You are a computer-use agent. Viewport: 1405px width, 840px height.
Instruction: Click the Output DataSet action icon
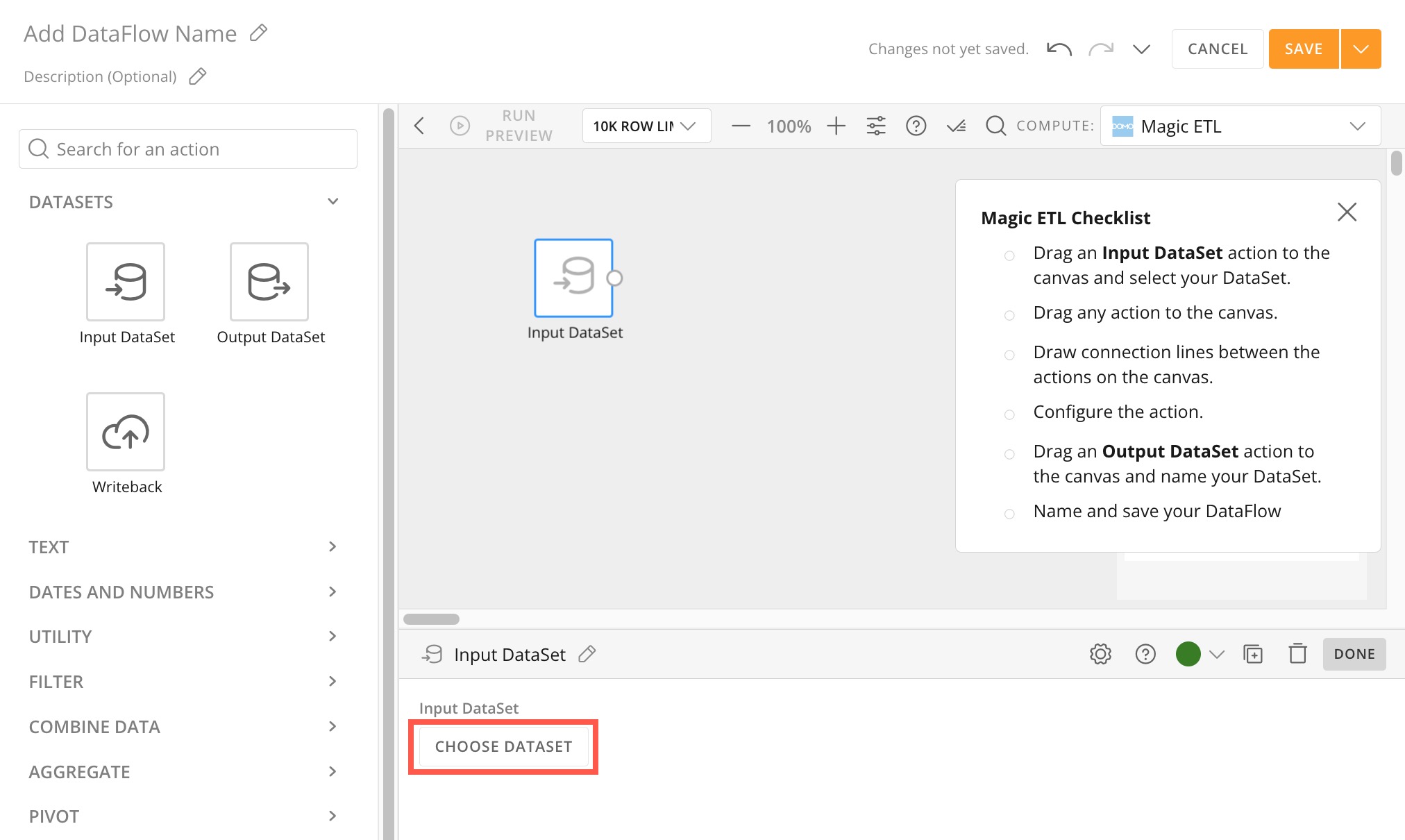click(269, 281)
